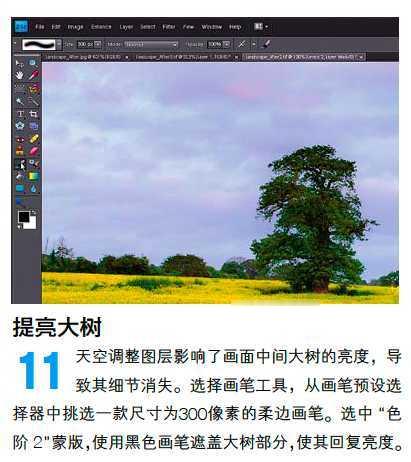Open the Enhance menu
The image size is (411, 462).
pos(101,27)
